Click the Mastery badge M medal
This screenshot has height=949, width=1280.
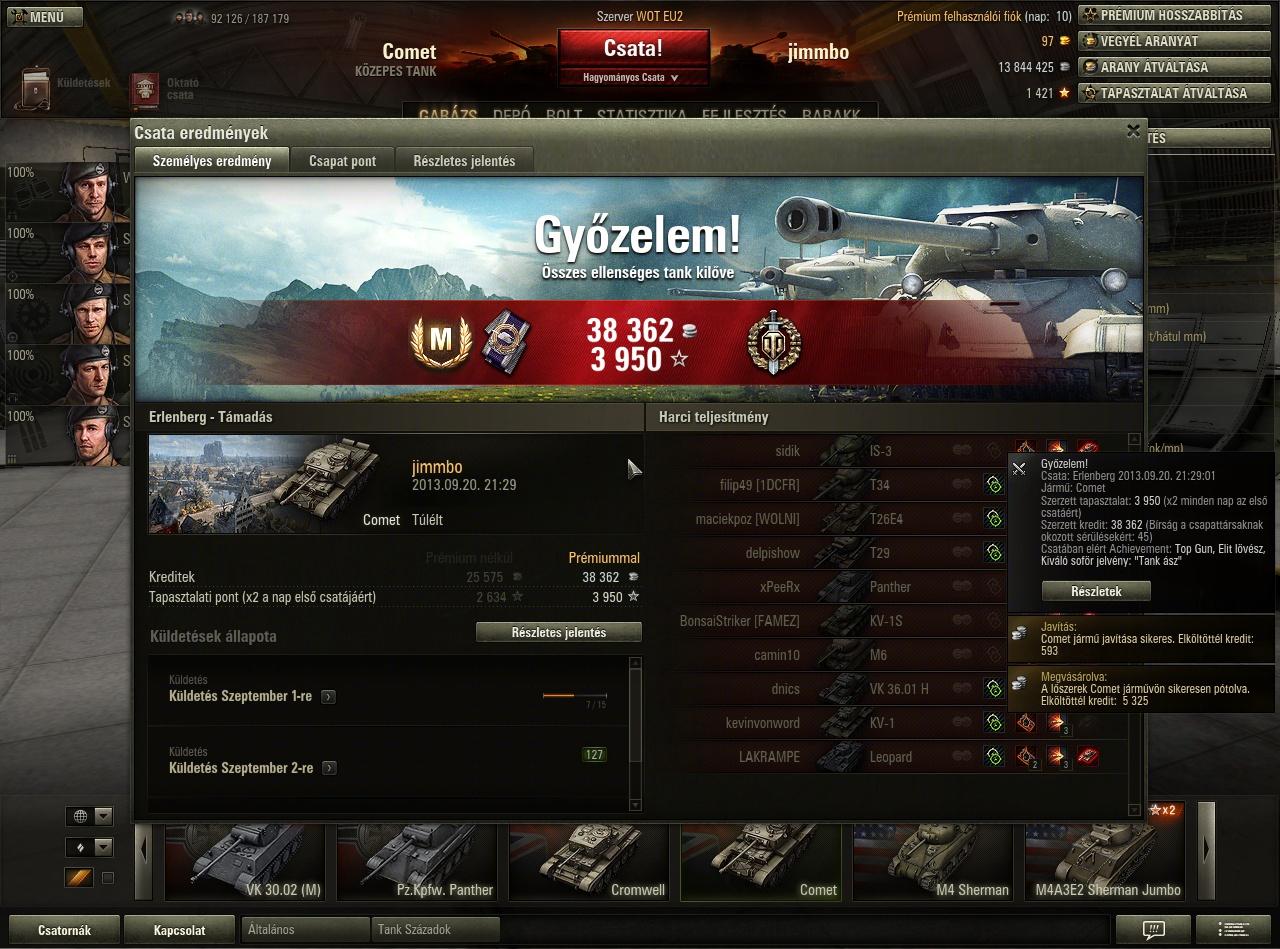(x=440, y=342)
